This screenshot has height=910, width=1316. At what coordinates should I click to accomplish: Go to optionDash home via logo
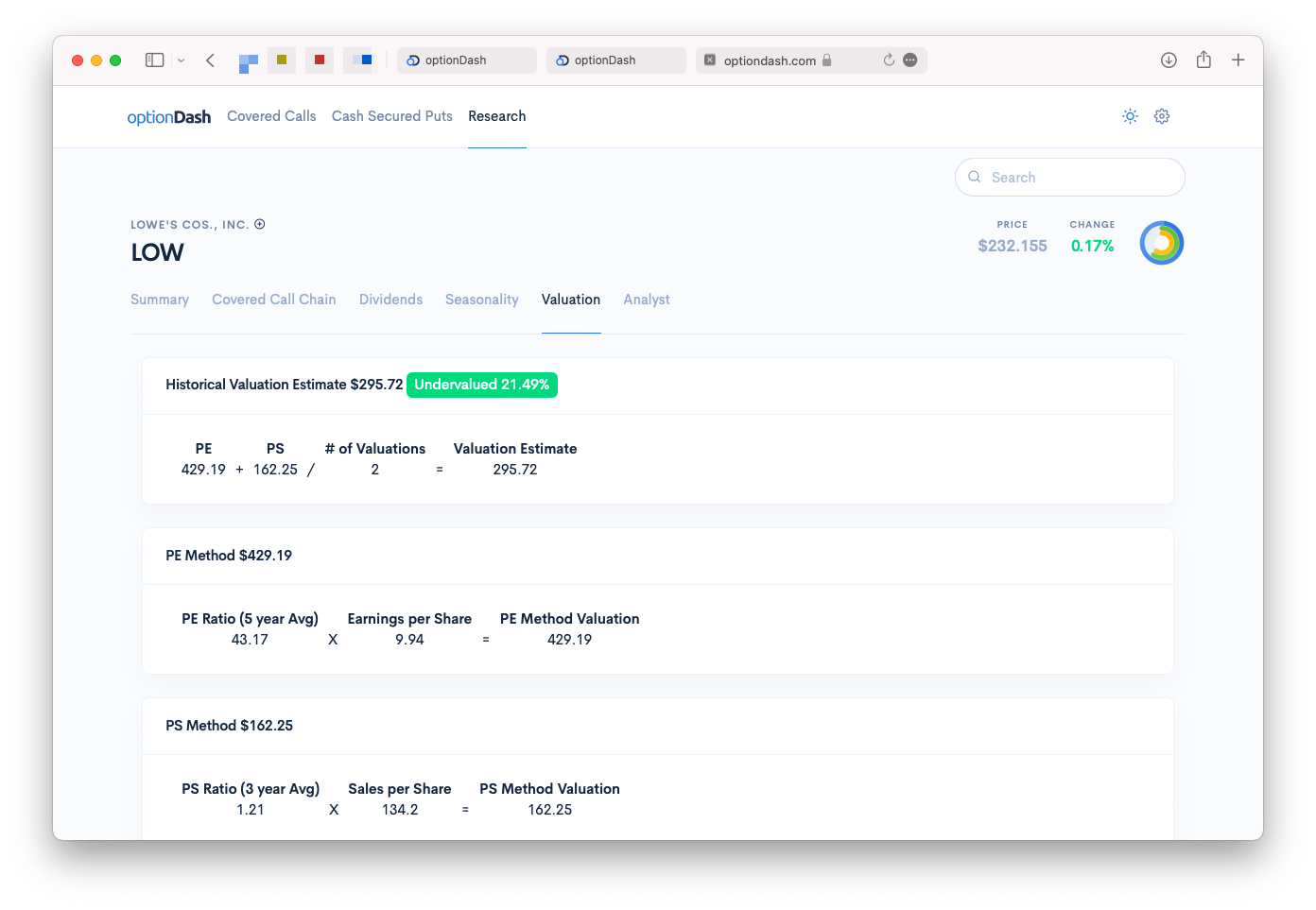tap(169, 117)
